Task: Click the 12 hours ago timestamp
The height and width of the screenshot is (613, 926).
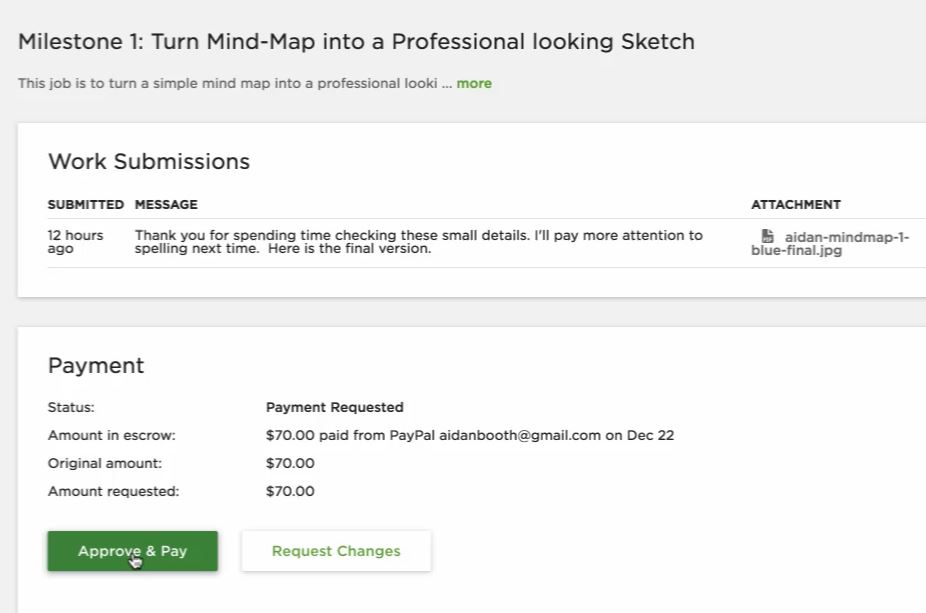Action: click(x=75, y=242)
